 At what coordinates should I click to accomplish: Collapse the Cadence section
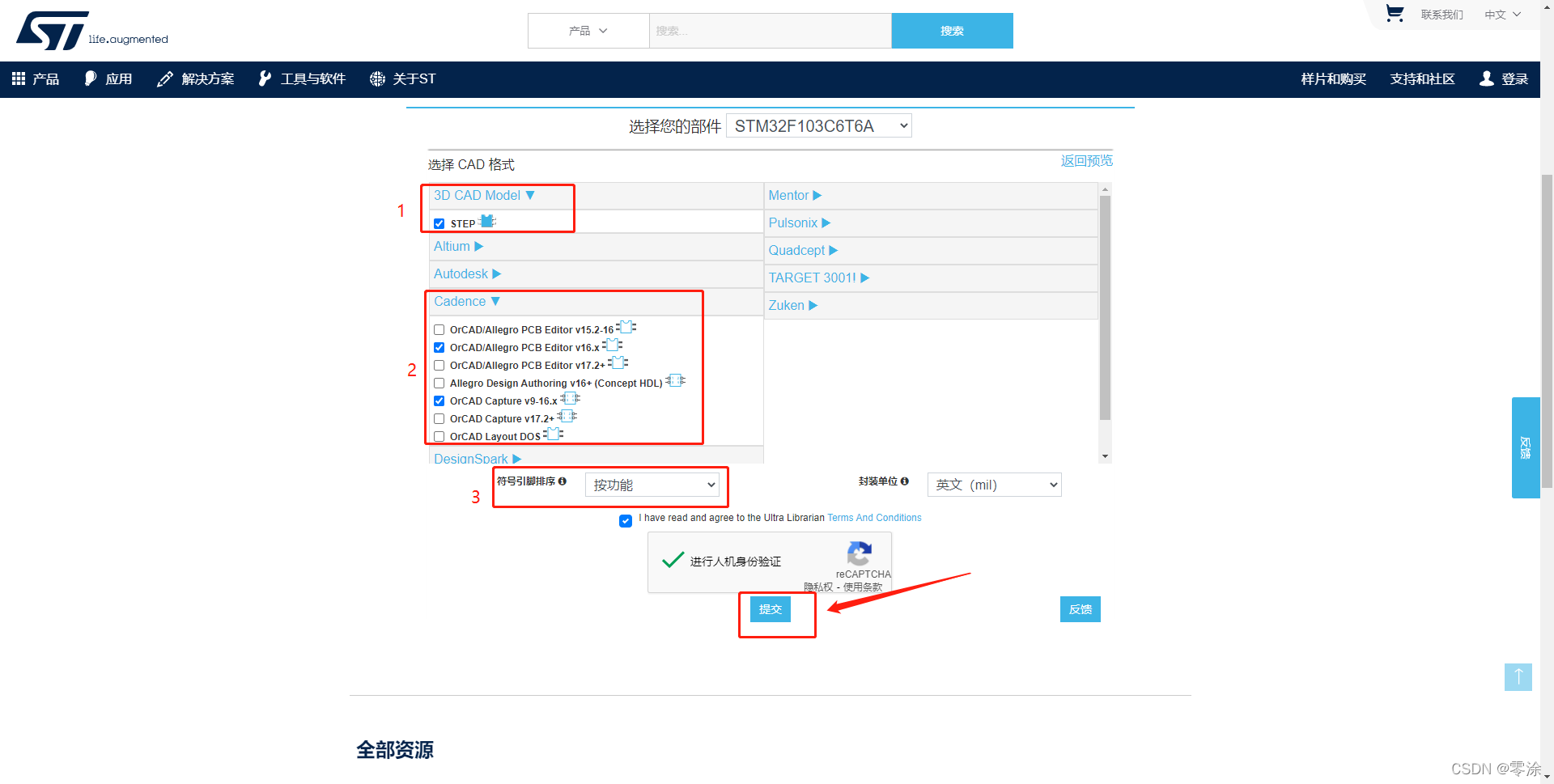(x=466, y=302)
